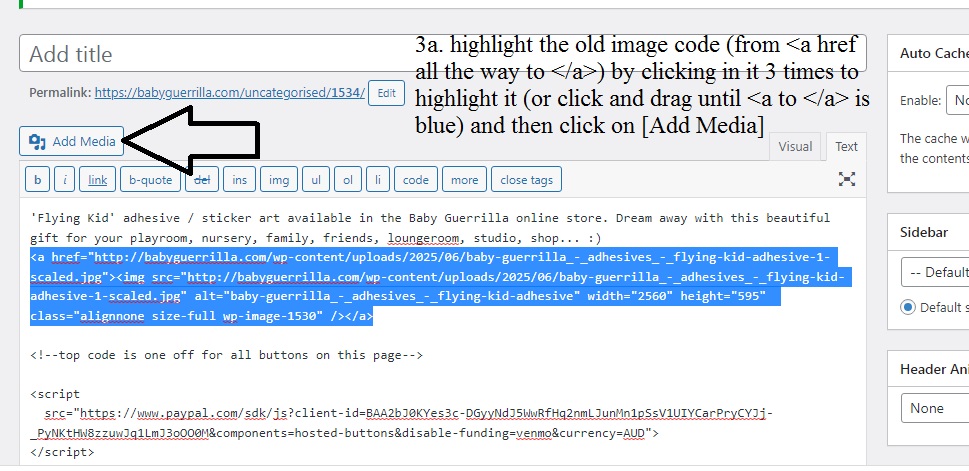Insert blockquote with b-quote button
The image size is (969, 471).
151,180
